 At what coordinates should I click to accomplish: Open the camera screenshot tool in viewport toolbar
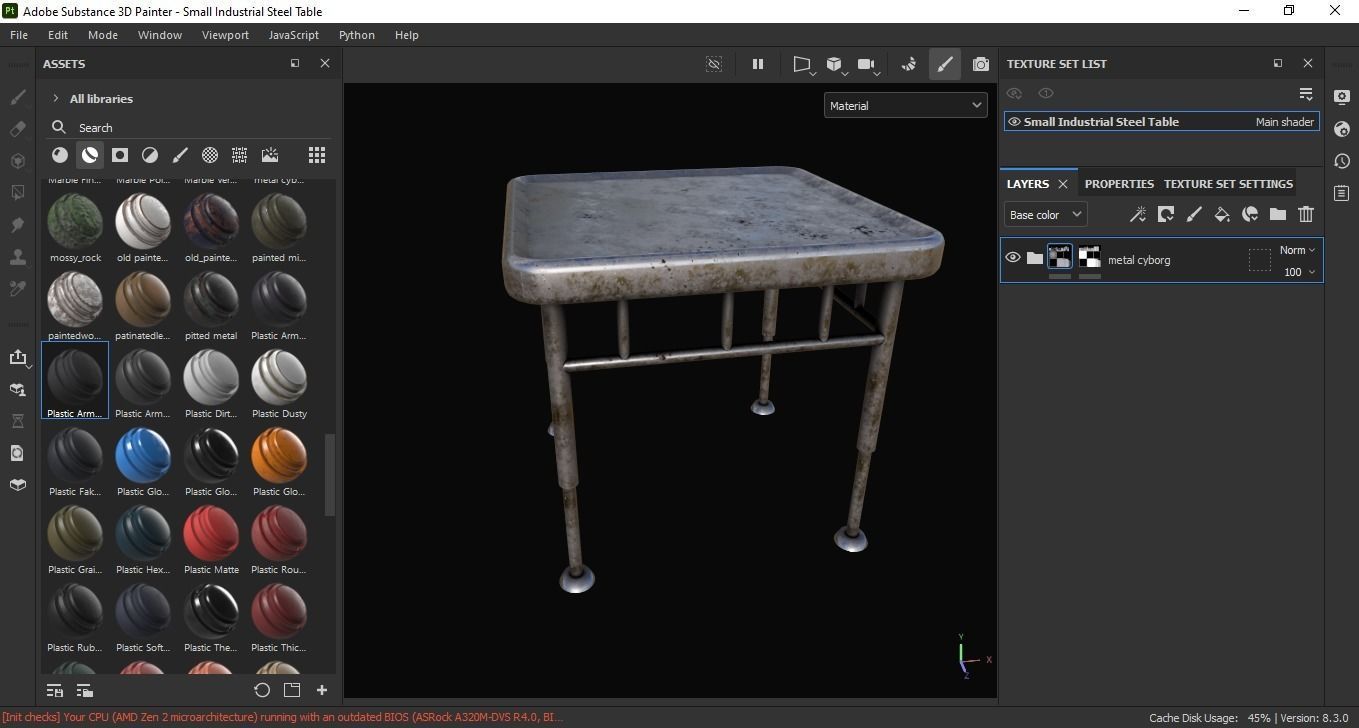click(980, 64)
